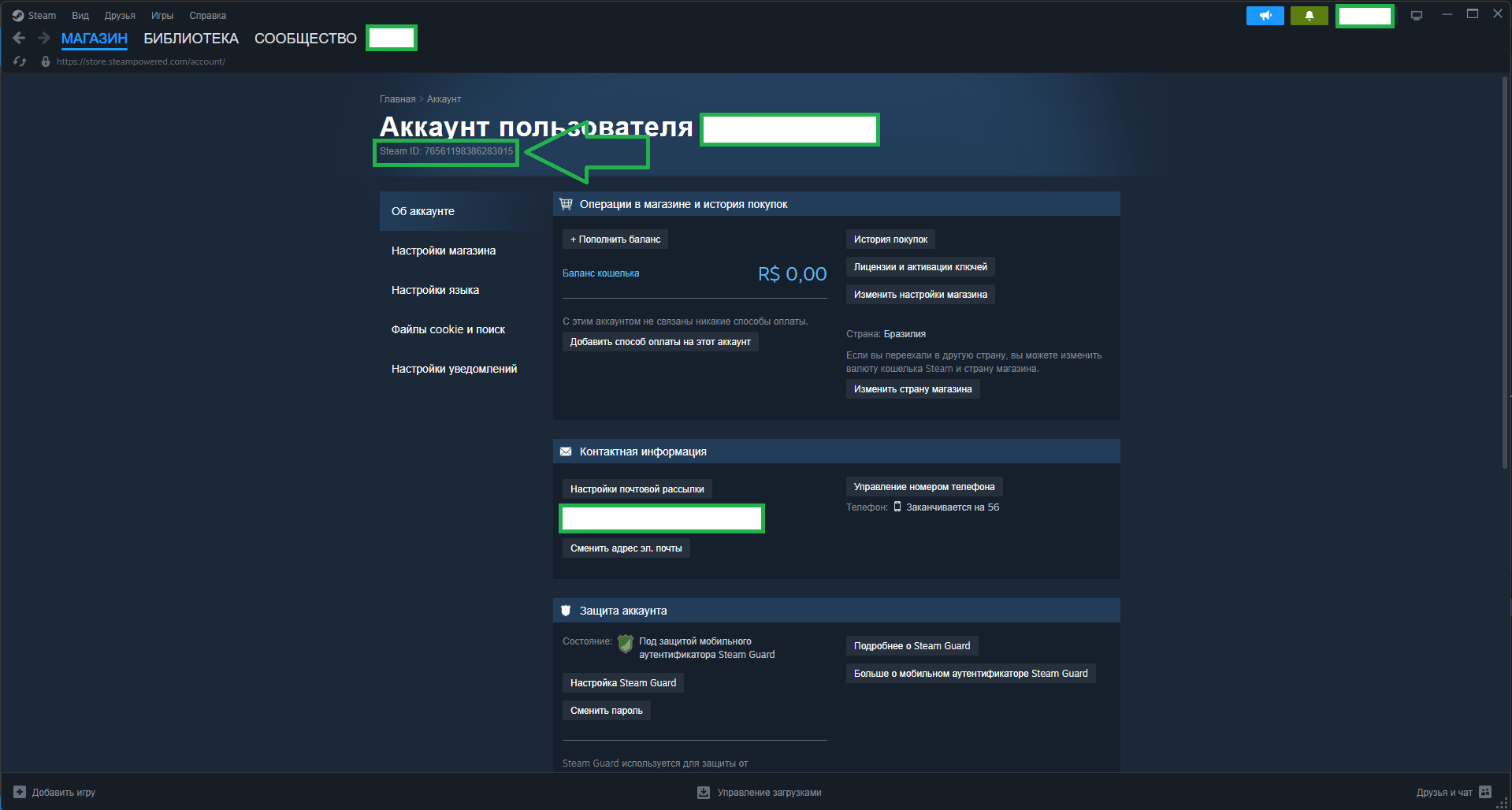Click the monitor icon for Big Picture mode
Screen dimensions: 1512x810
(x=1417, y=16)
